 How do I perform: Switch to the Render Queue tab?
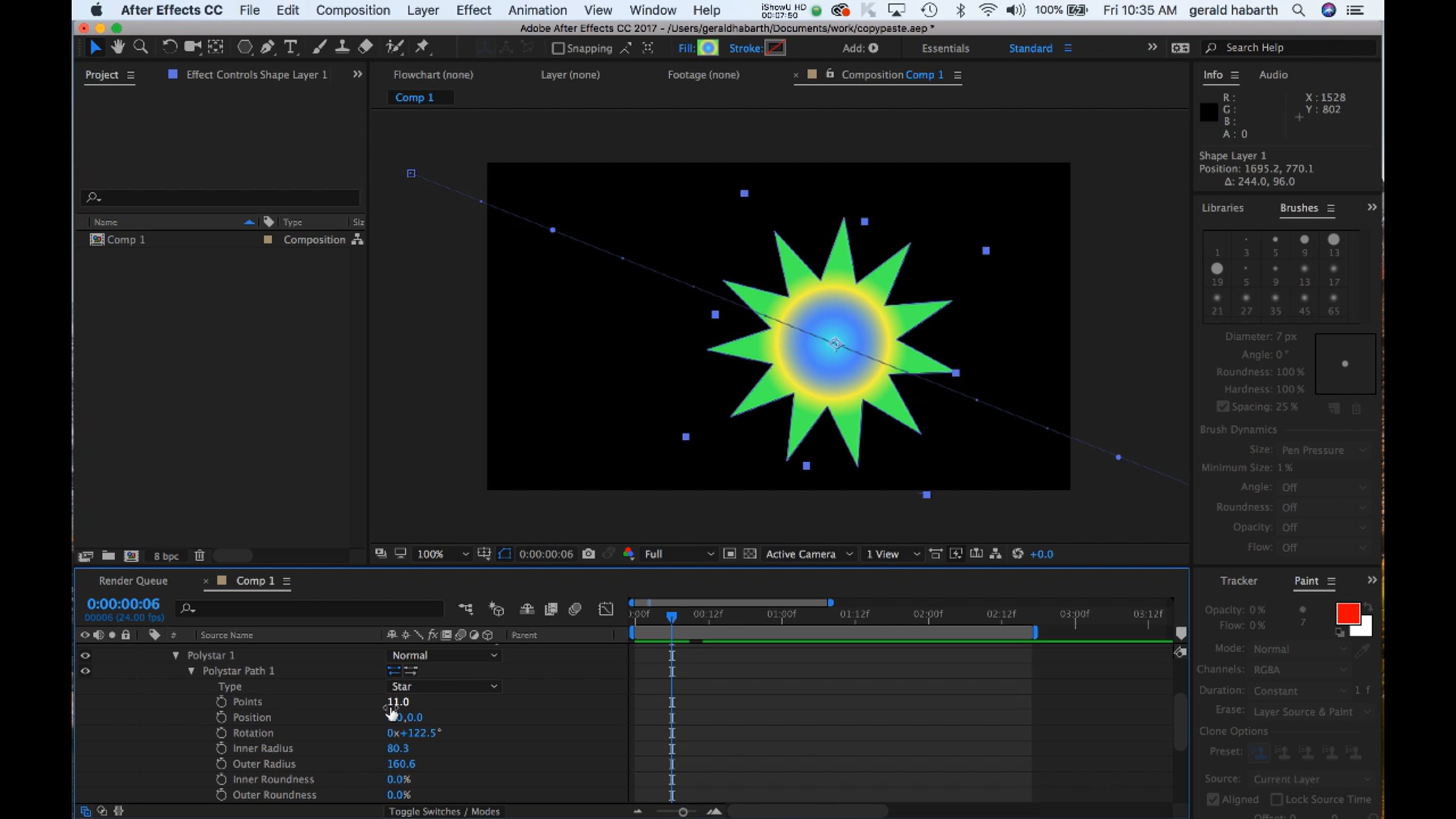point(133,581)
